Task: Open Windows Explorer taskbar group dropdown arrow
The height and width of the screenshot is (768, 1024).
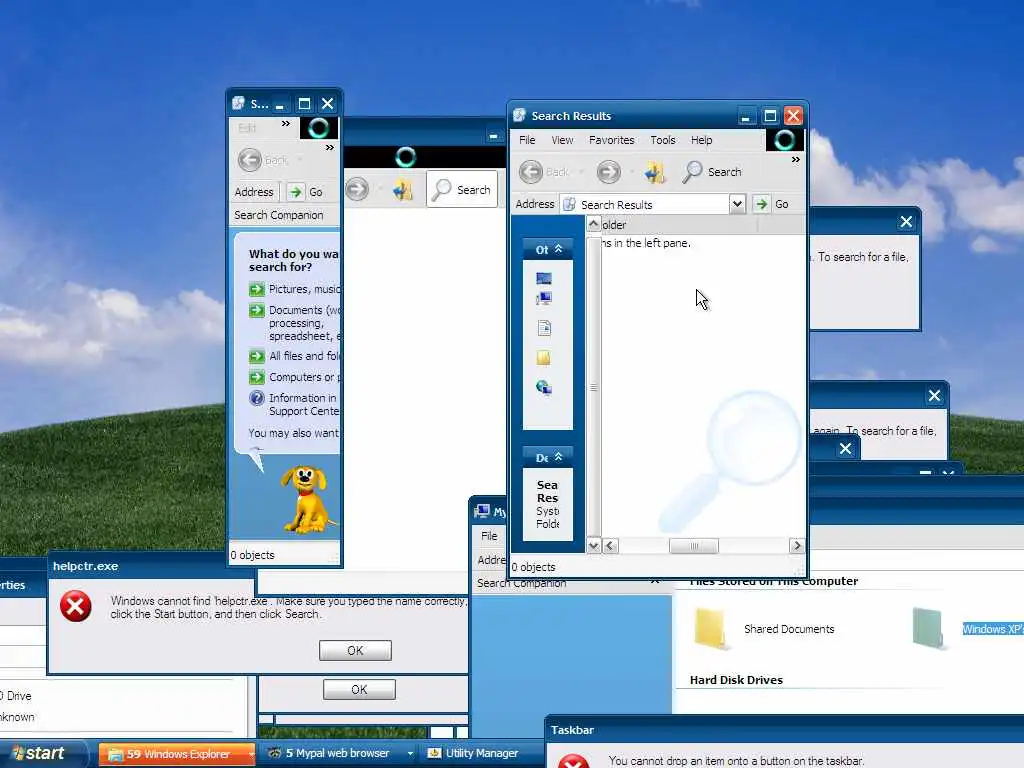Action: tap(251, 754)
